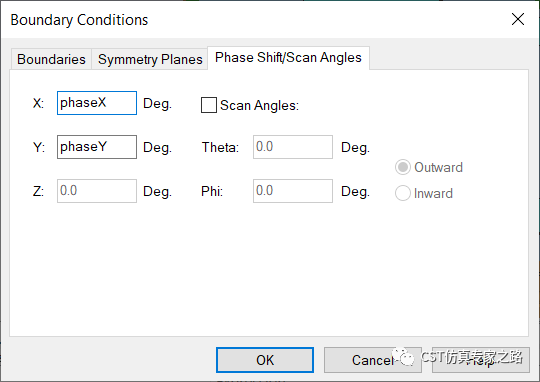Open Help from the dialog button
The image size is (540, 382).
click(481, 360)
